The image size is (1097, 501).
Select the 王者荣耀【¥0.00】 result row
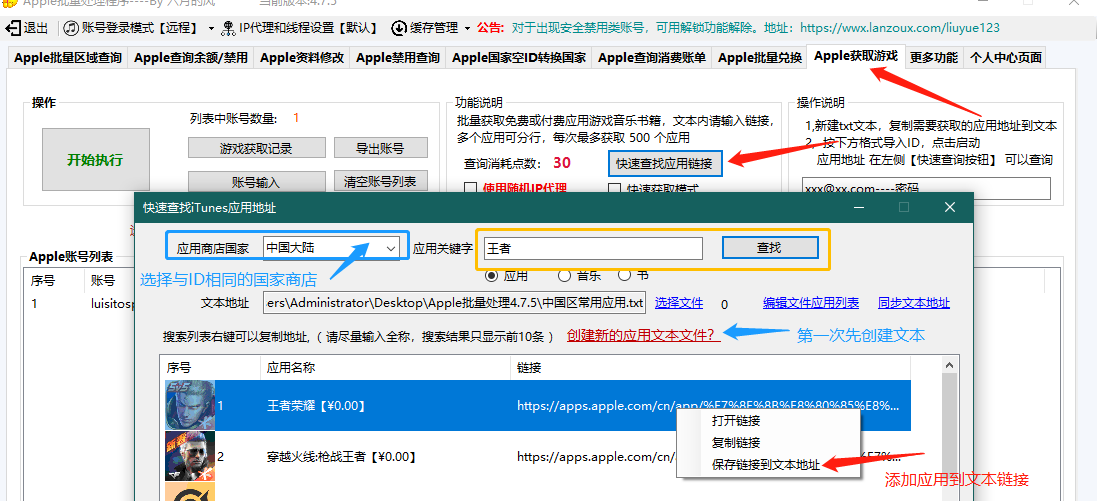tap(537, 405)
